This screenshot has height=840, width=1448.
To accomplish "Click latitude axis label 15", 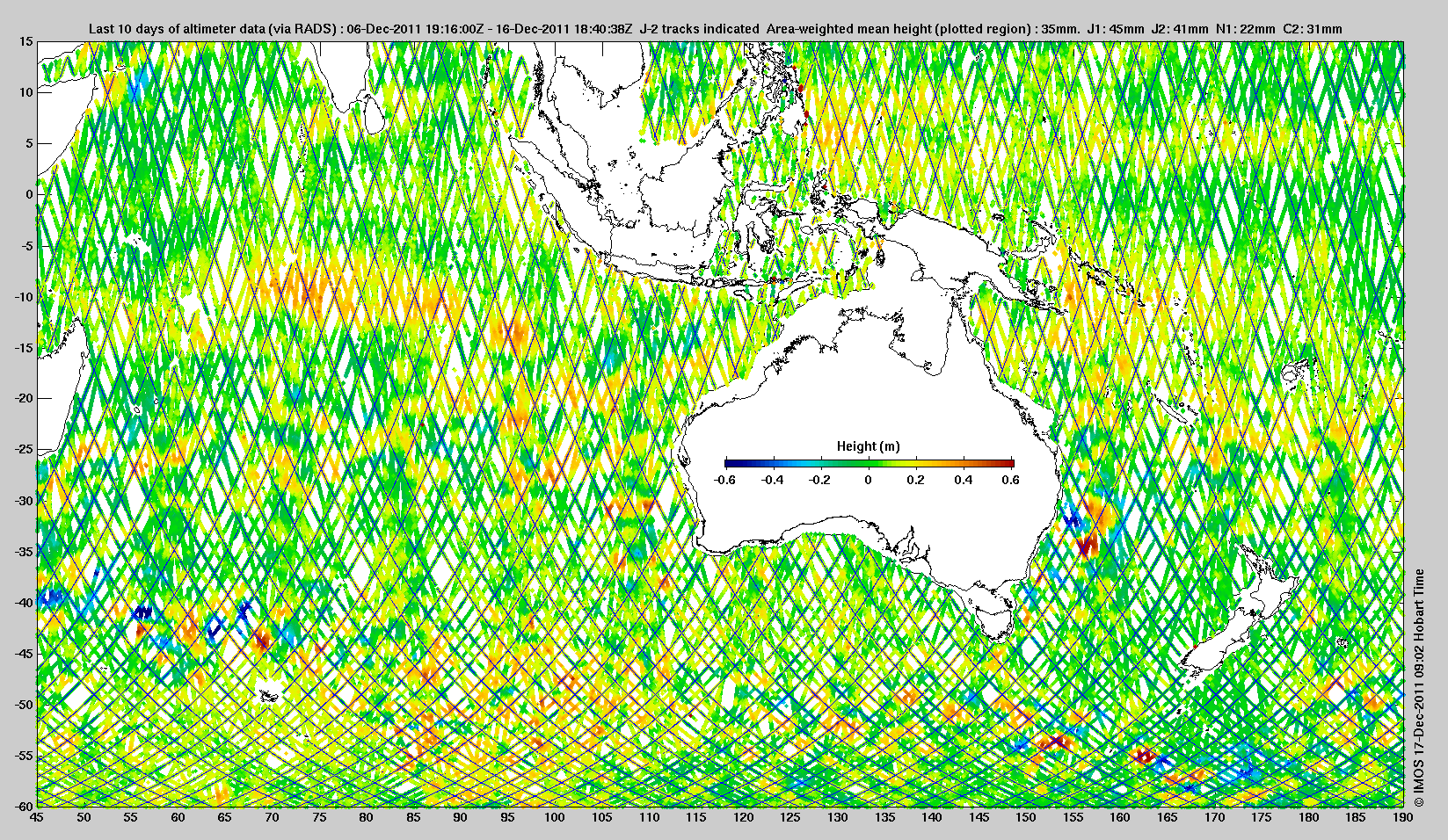I will tap(26, 41).
